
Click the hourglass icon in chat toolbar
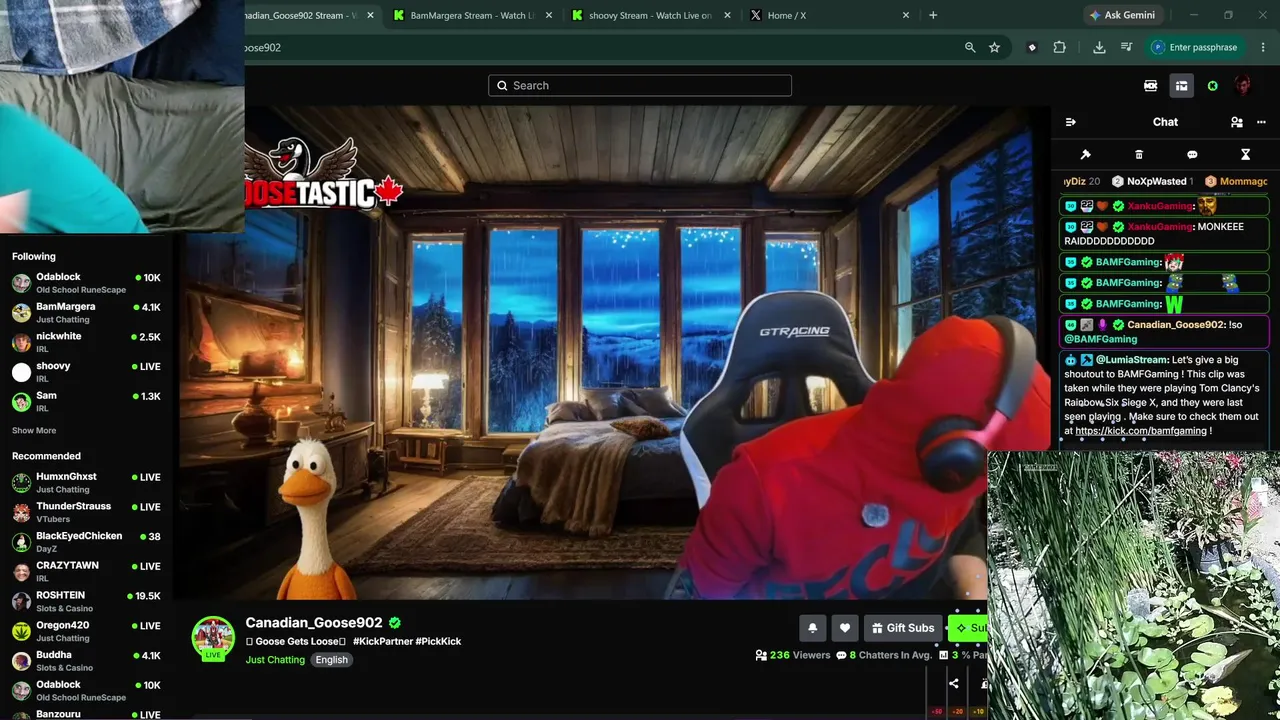coord(1245,155)
